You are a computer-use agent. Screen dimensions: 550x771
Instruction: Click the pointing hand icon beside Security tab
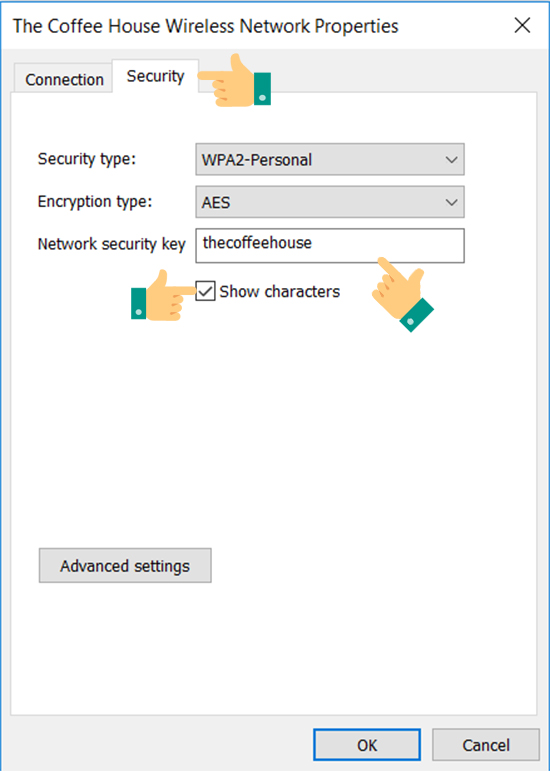pos(234,80)
